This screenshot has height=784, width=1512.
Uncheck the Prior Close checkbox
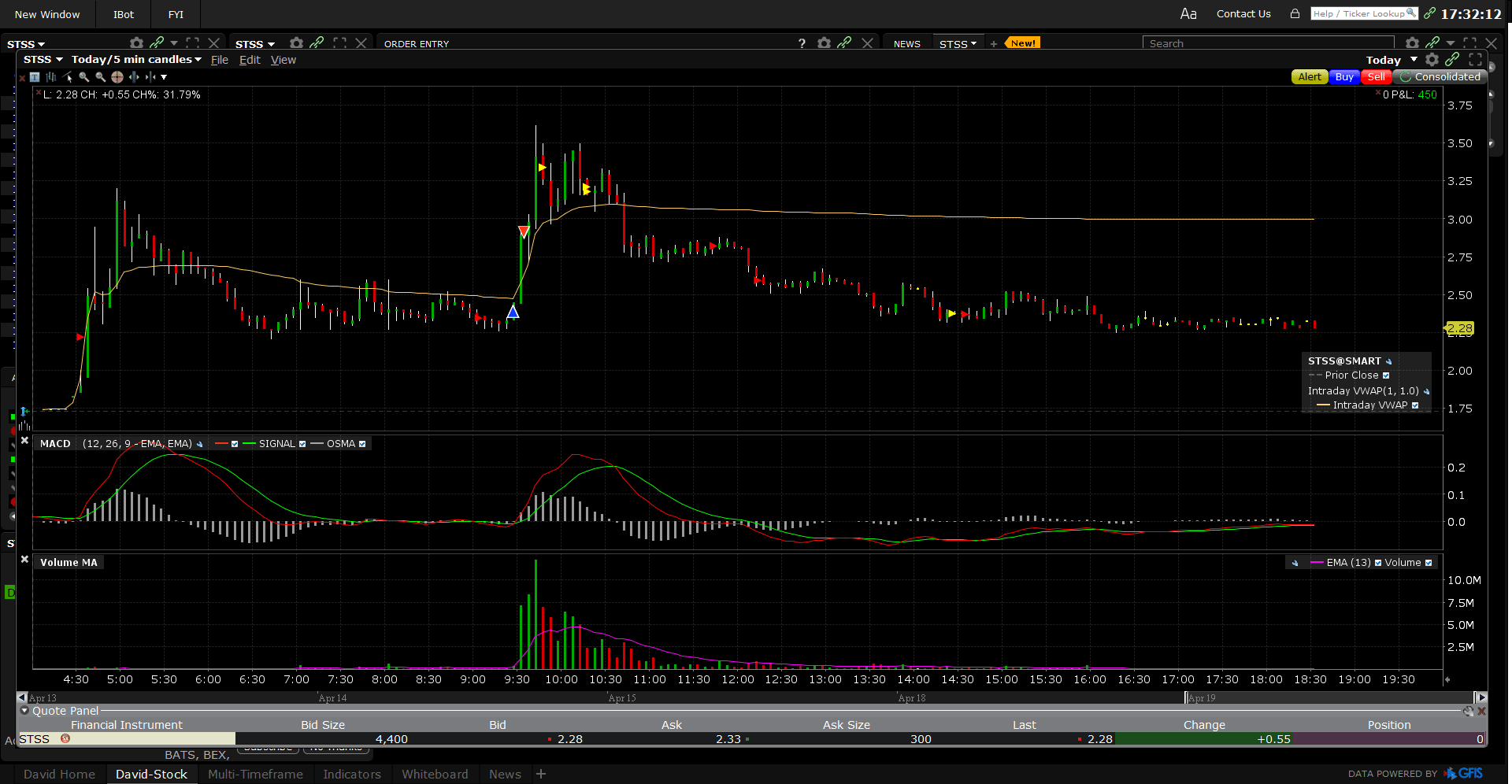pyautogui.click(x=1386, y=375)
